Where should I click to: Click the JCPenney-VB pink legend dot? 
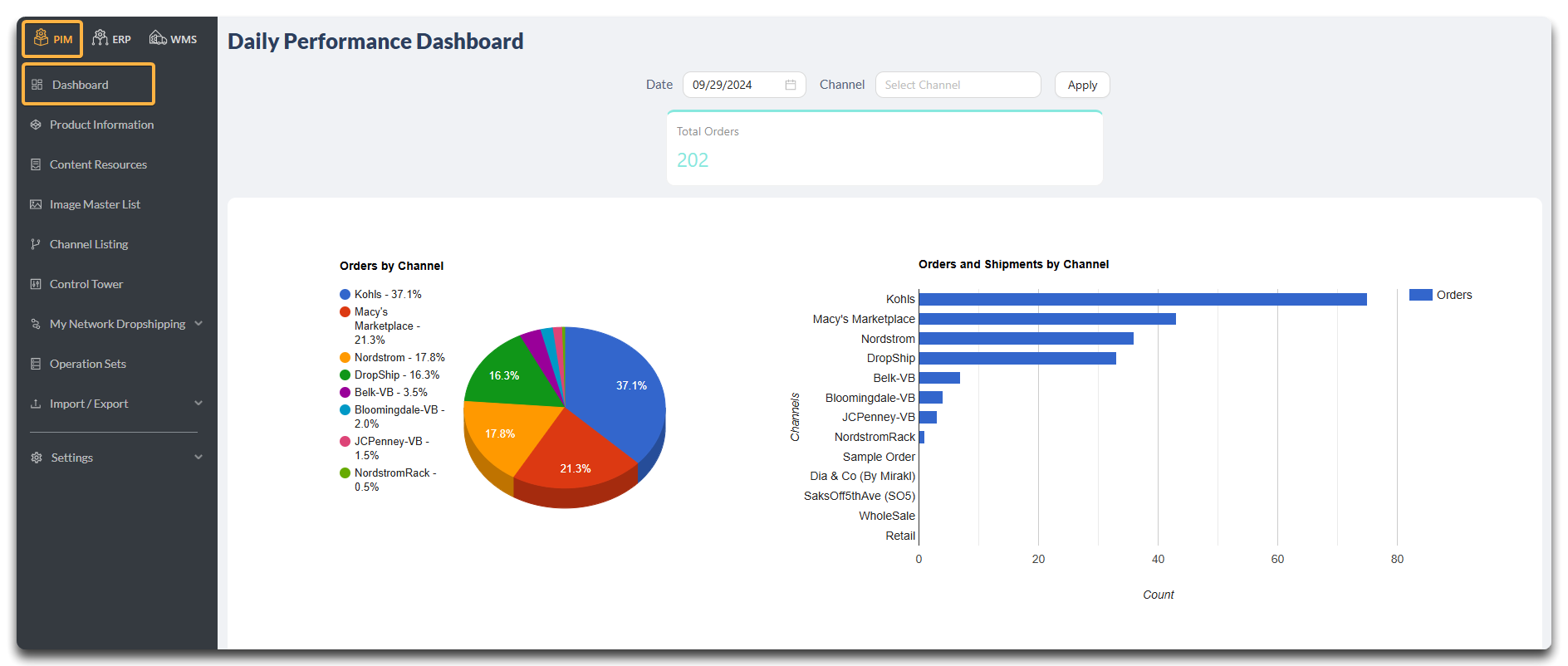click(x=345, y=441)
